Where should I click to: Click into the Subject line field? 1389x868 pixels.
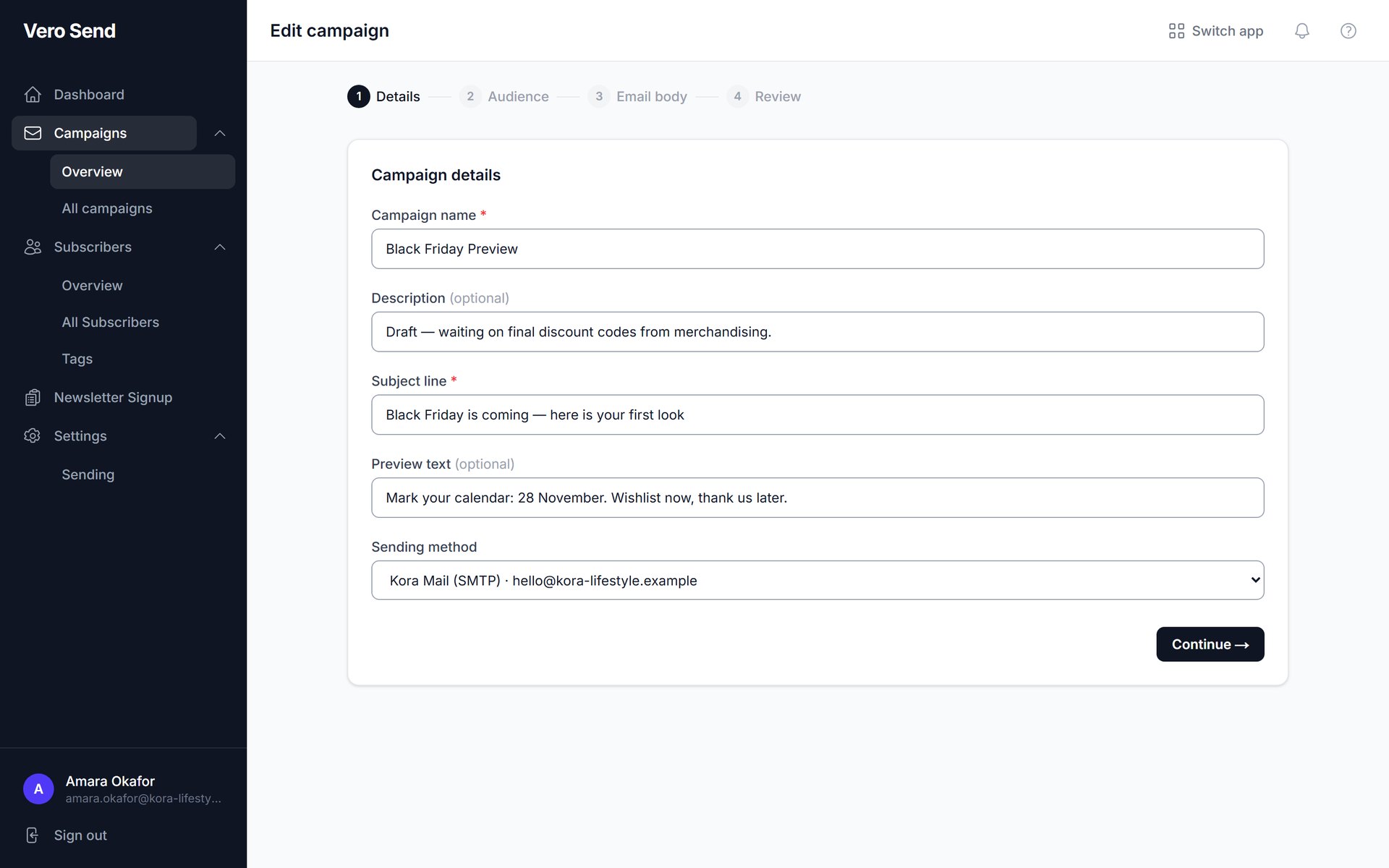[817, 414]
